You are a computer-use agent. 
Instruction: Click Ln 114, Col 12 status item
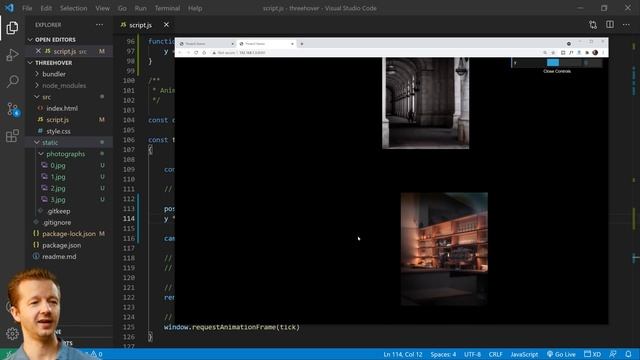[x=402, y=354]
